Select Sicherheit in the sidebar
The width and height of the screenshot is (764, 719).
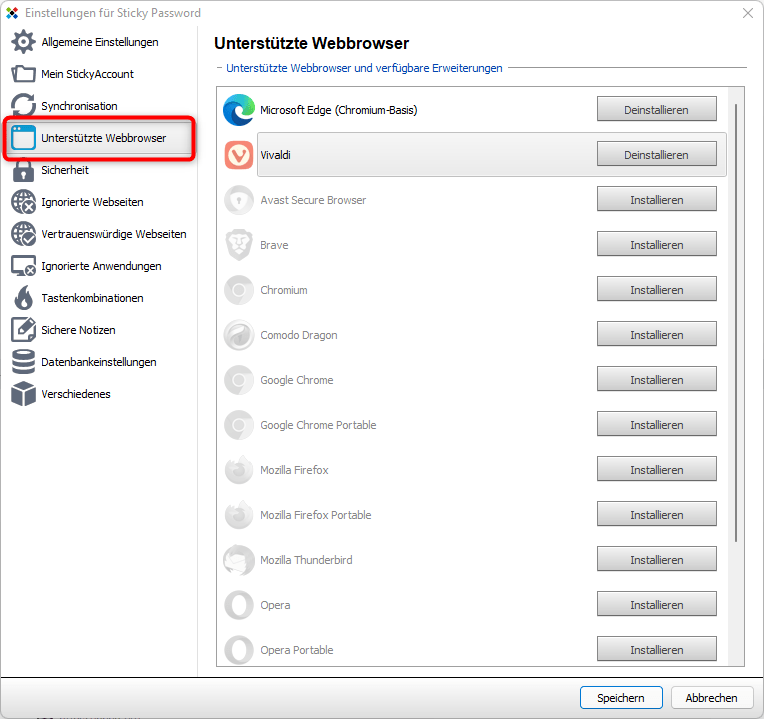(99, 170)
